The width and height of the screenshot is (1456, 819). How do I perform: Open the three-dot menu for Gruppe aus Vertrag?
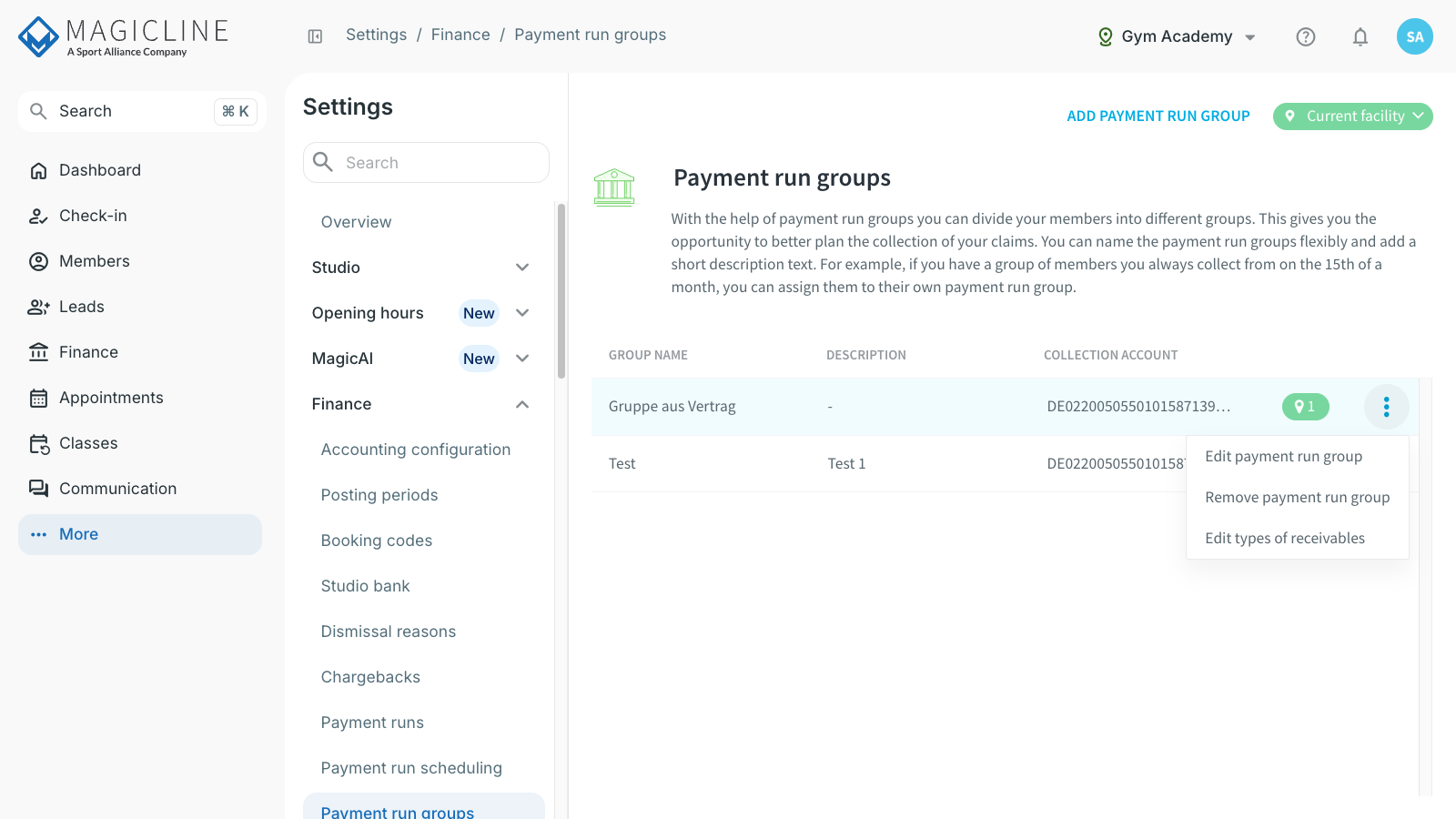1387,407
